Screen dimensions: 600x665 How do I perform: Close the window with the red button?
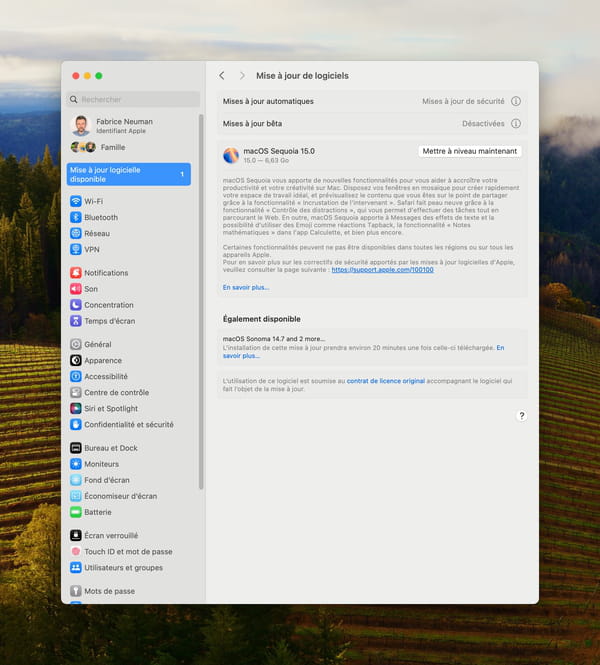(76, 75)
